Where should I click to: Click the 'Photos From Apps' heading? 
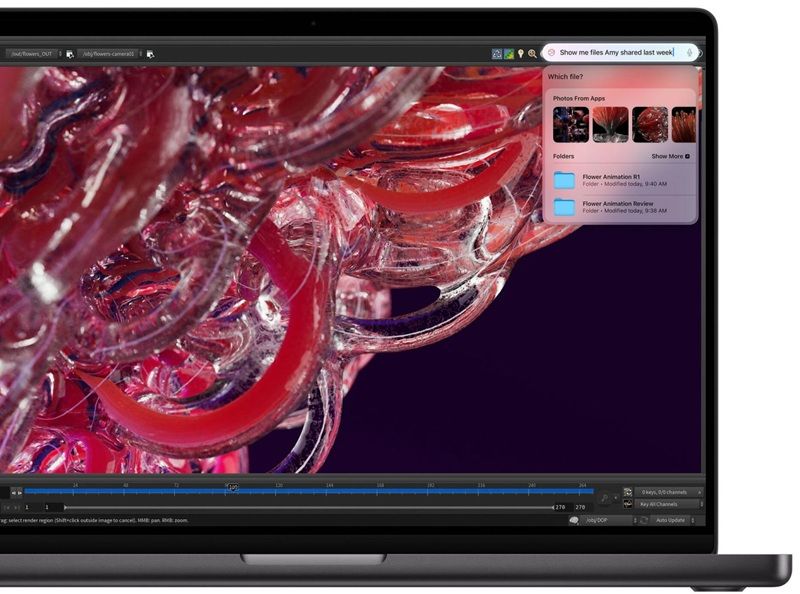pyautogui.click(x=579, y=98)
